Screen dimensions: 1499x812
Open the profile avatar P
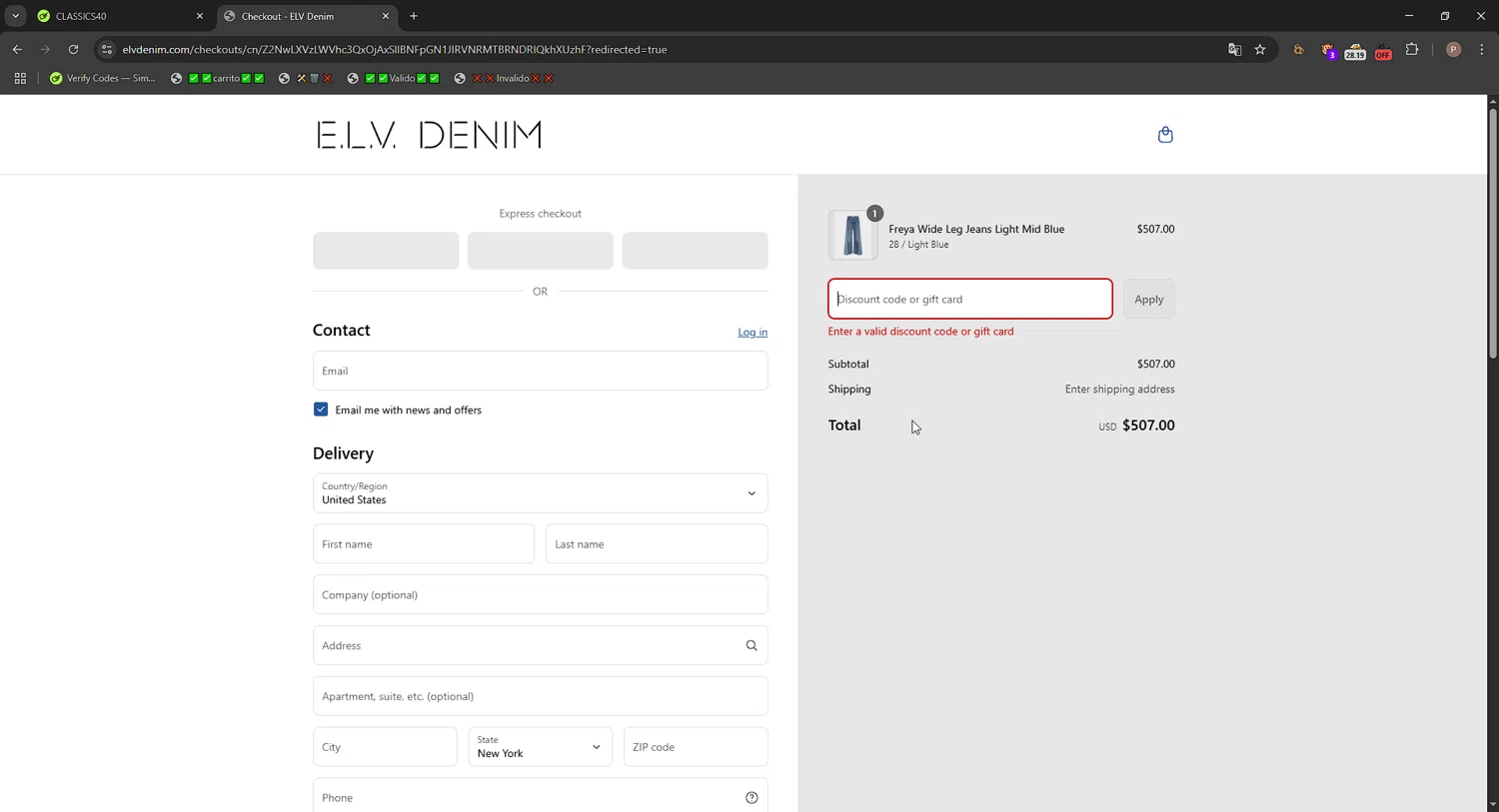1453,49
